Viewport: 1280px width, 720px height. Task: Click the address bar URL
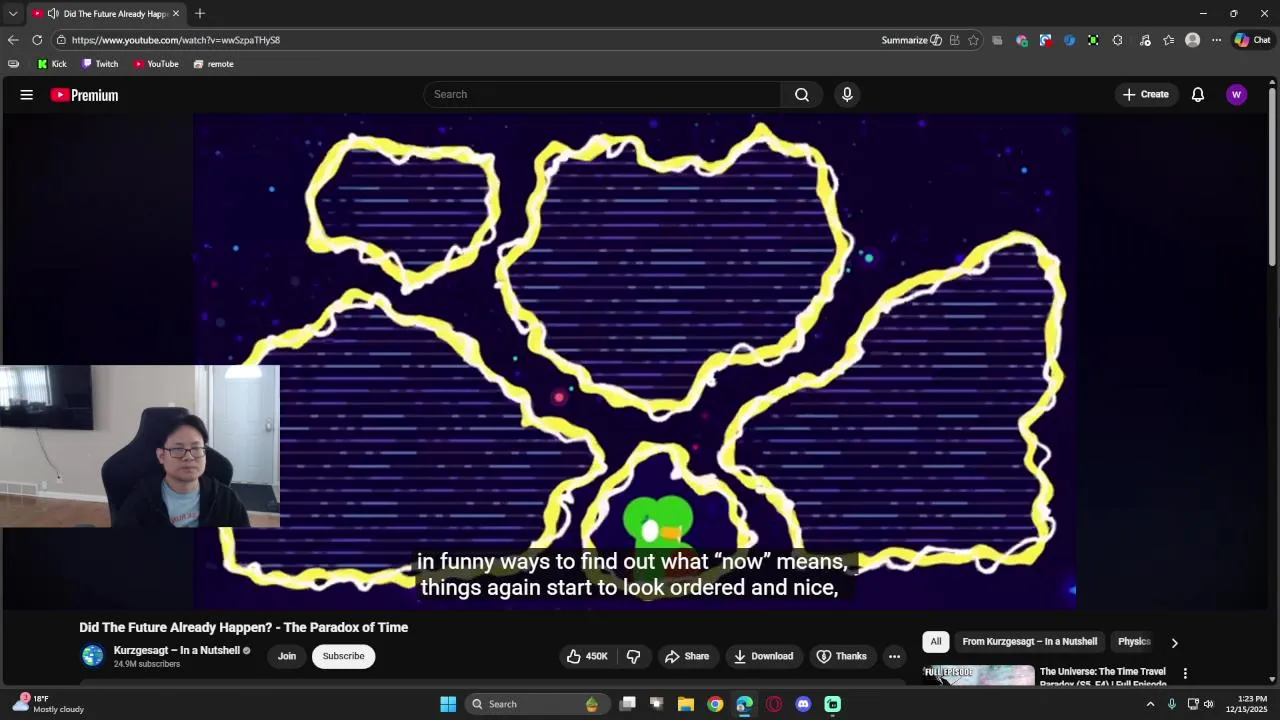(x=176, y=40)
